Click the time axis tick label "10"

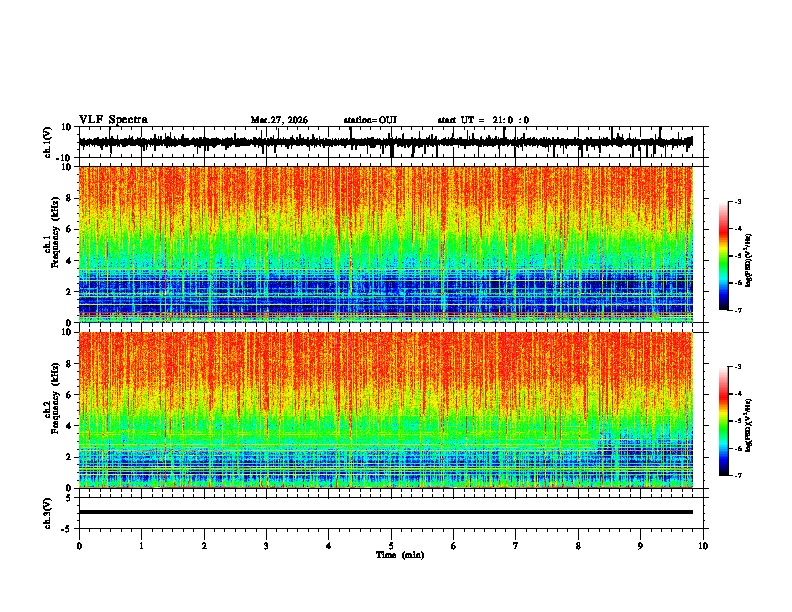click(703, 546)
